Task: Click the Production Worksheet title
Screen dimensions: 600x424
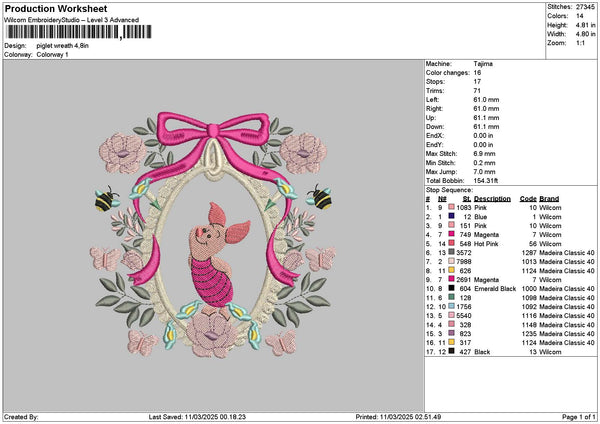Action: click(56, 8)
